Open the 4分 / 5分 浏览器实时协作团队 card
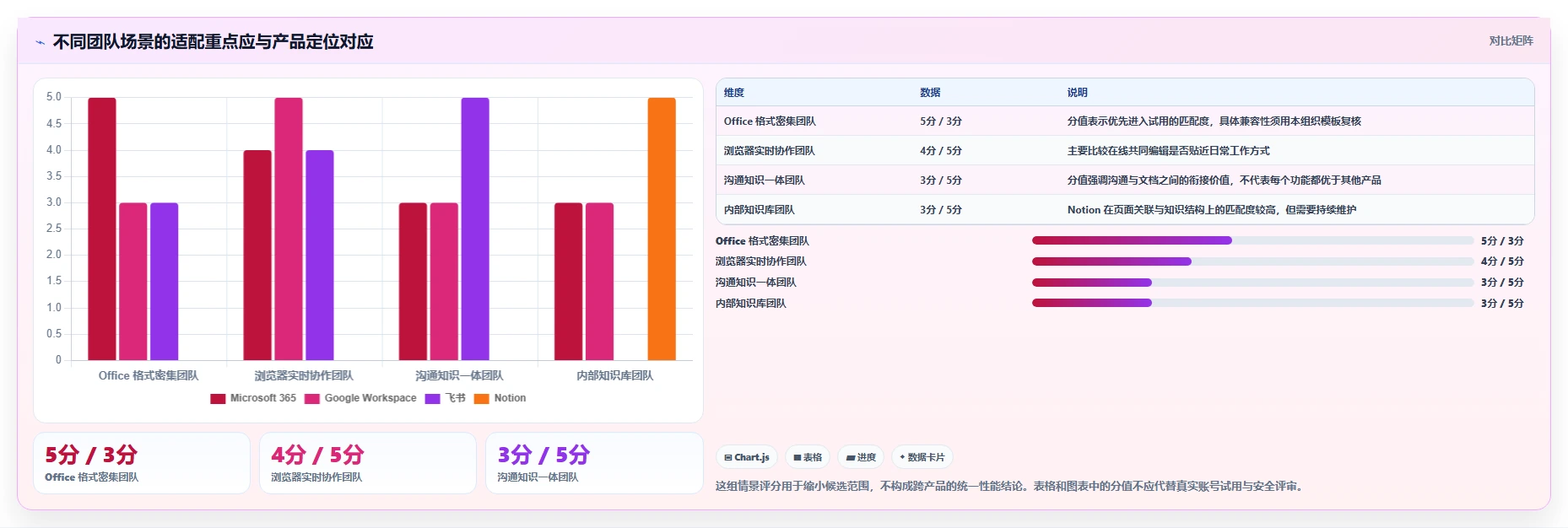The image size is (1568, 528). click(x=368, y=463)
